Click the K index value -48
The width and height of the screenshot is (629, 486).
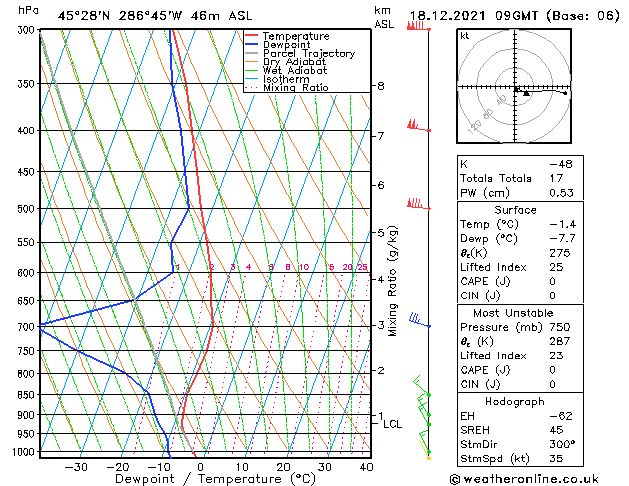click(561, 164)
